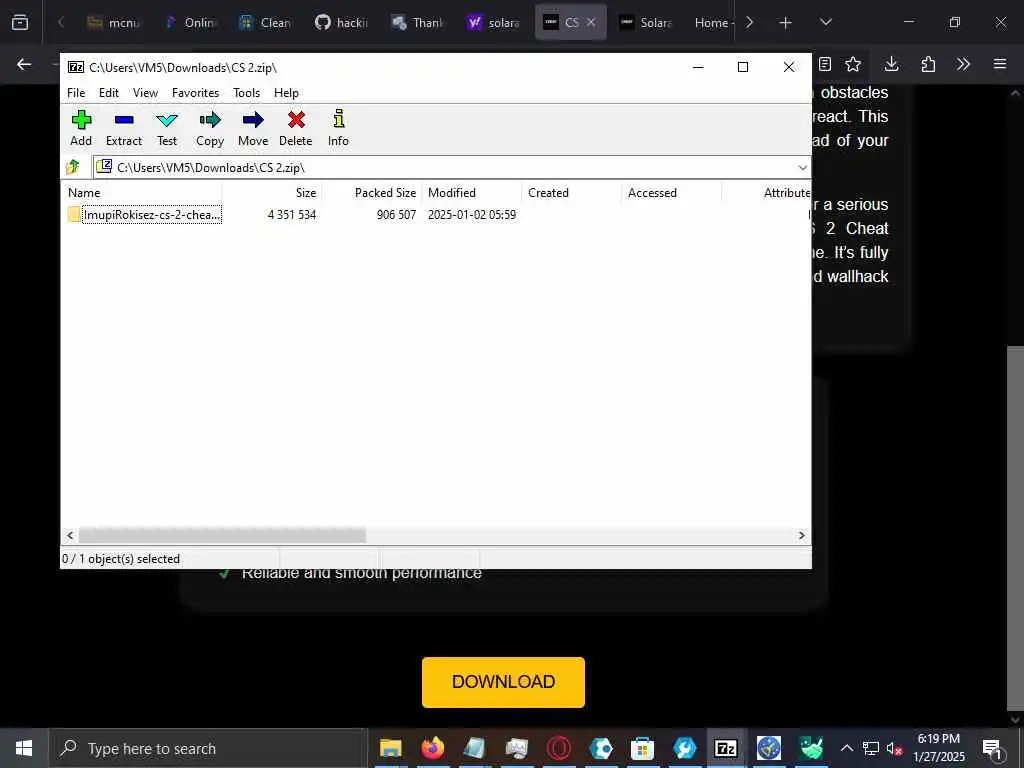Click the muted volume tray icon
Viewport: 1024px width, 768px height.
894,748
